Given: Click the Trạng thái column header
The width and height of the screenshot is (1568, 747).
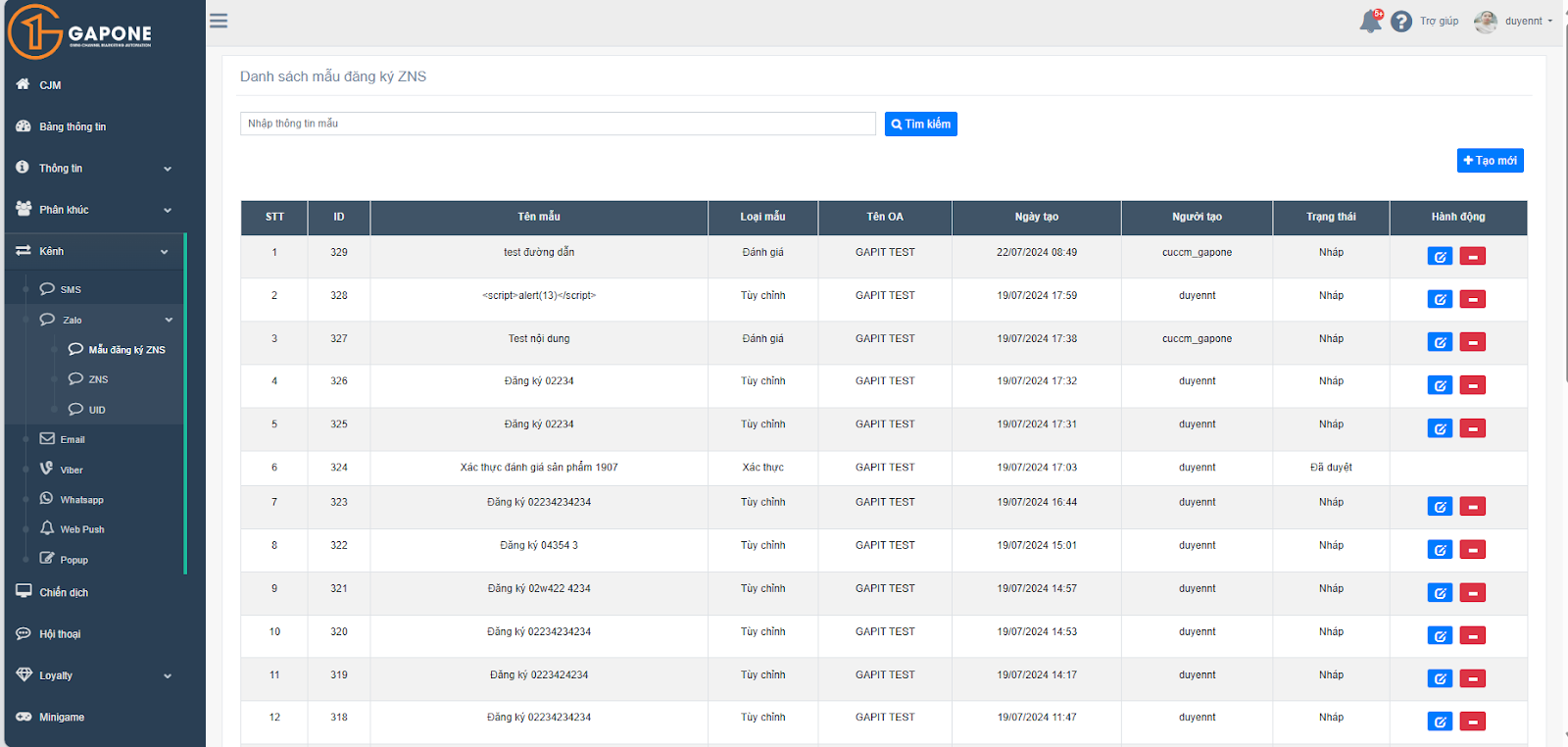Looking at the screenshot, I should point(1331,218).
